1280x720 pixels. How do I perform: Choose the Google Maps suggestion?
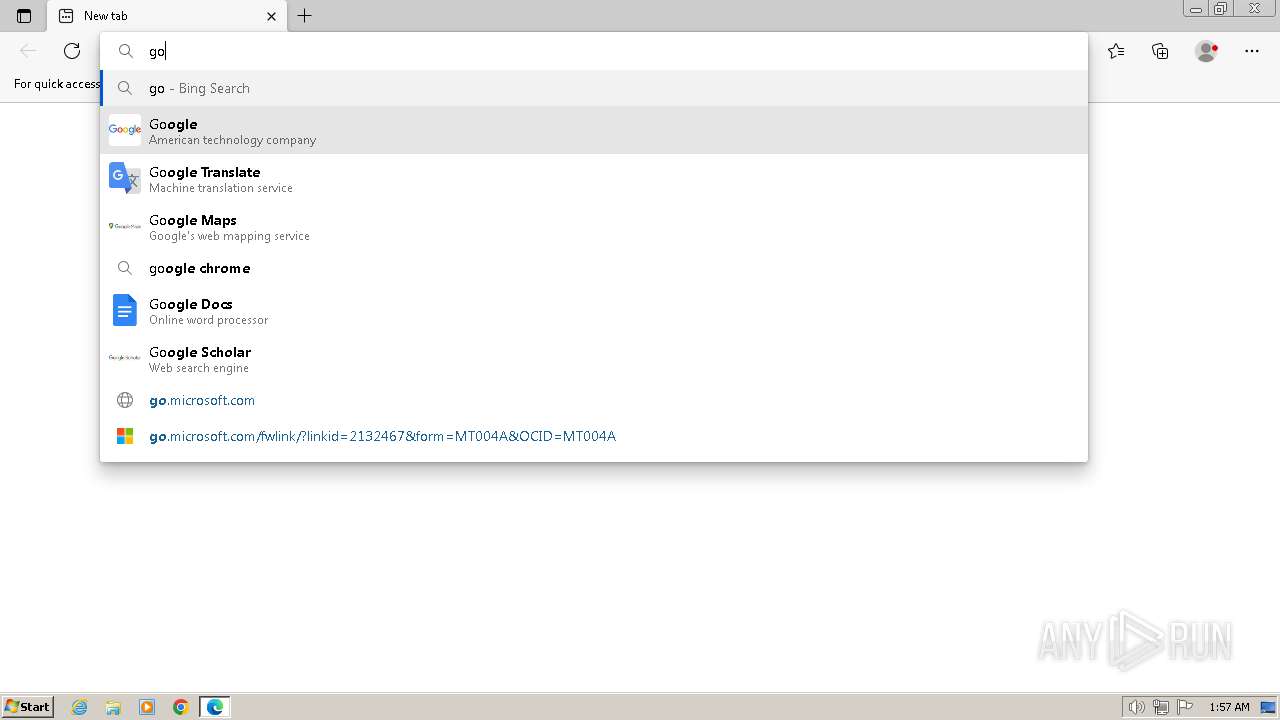tap(594, 226)
